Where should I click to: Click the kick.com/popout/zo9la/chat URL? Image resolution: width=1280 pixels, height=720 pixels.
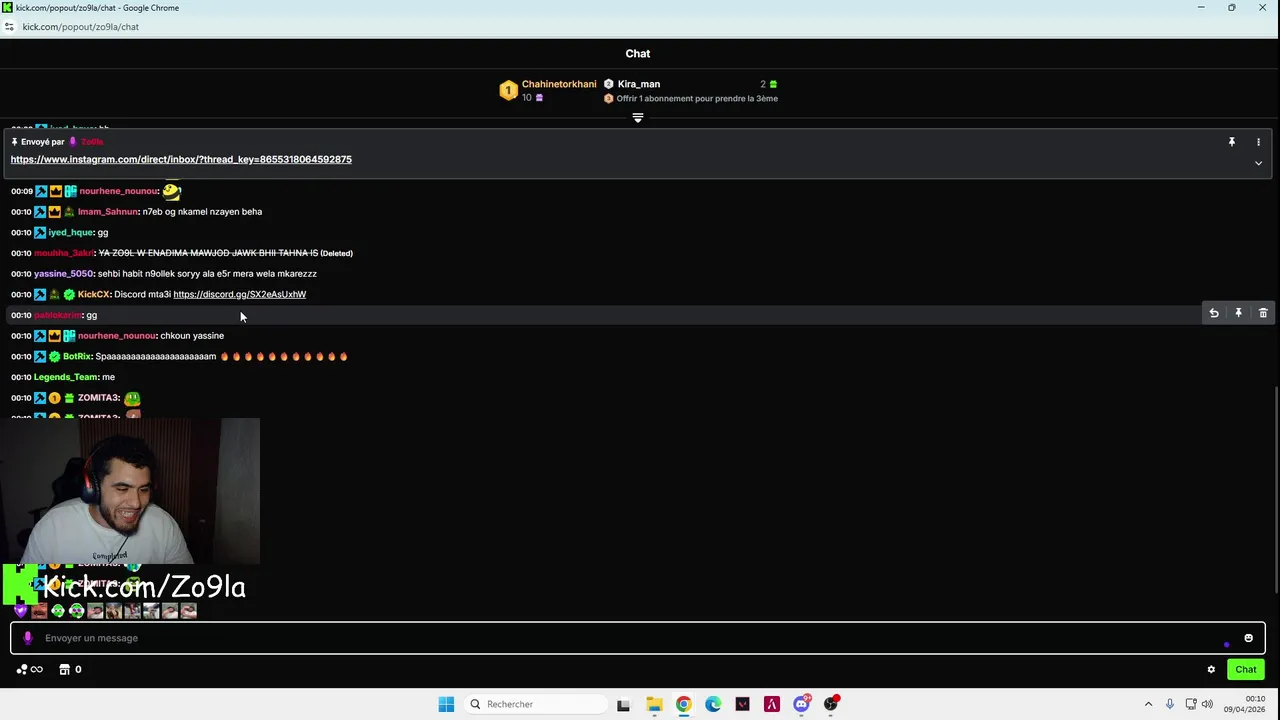point(81,27)
